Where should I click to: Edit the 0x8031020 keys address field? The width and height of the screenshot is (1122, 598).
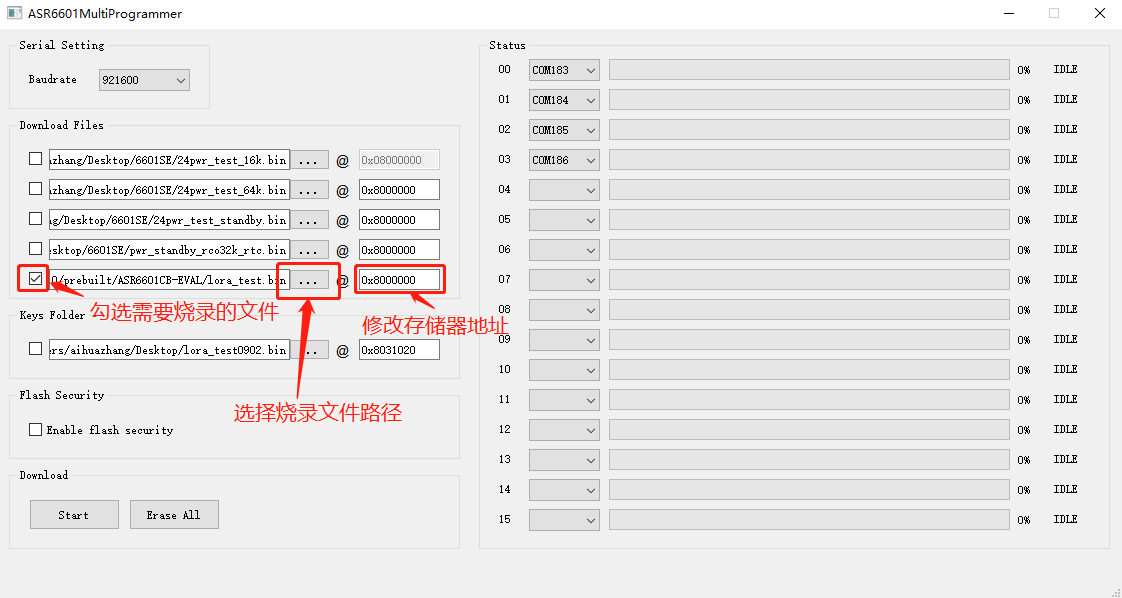click(x=399, y=350)
